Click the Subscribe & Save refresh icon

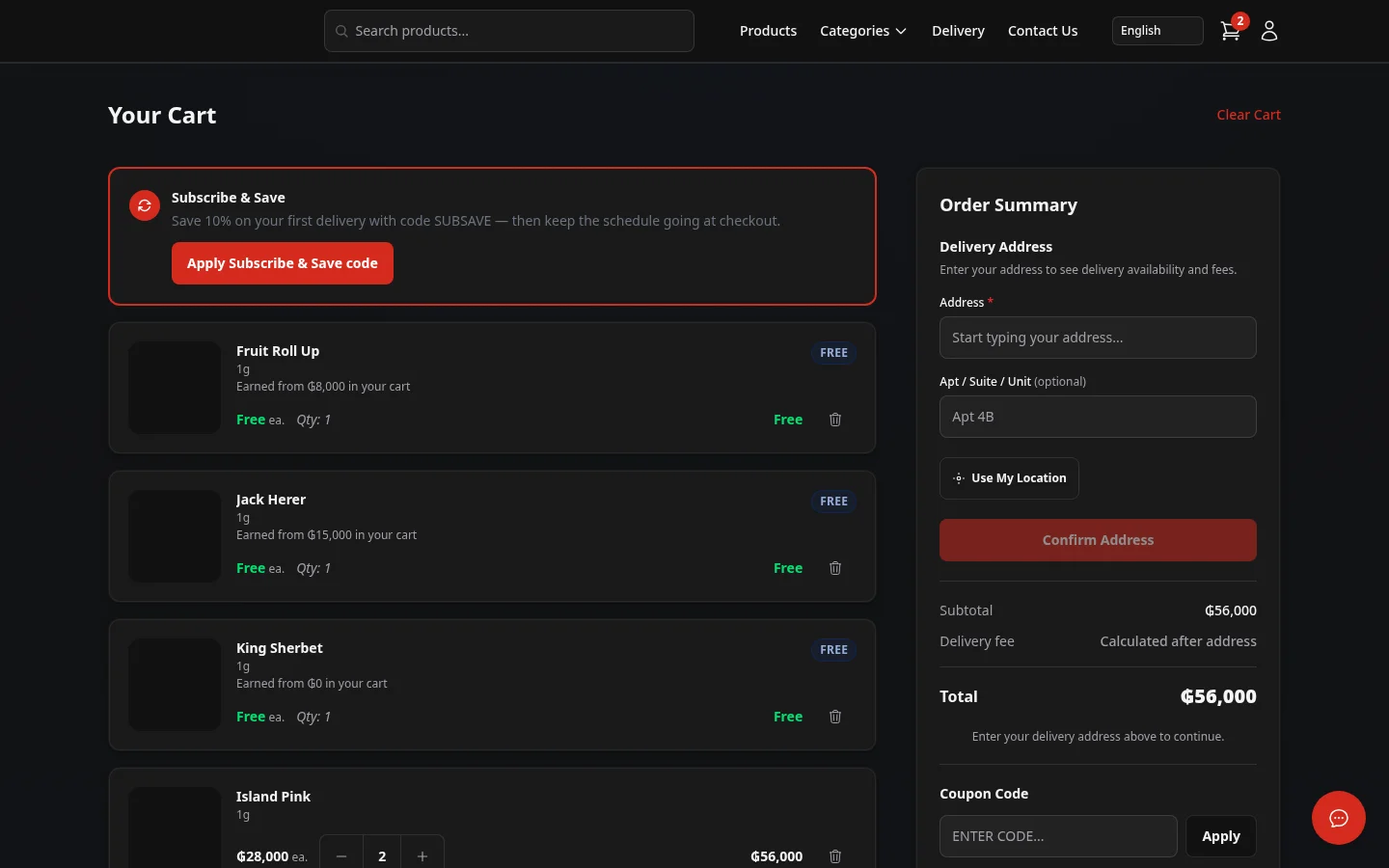pyautogui.click(x=145, y=205)
